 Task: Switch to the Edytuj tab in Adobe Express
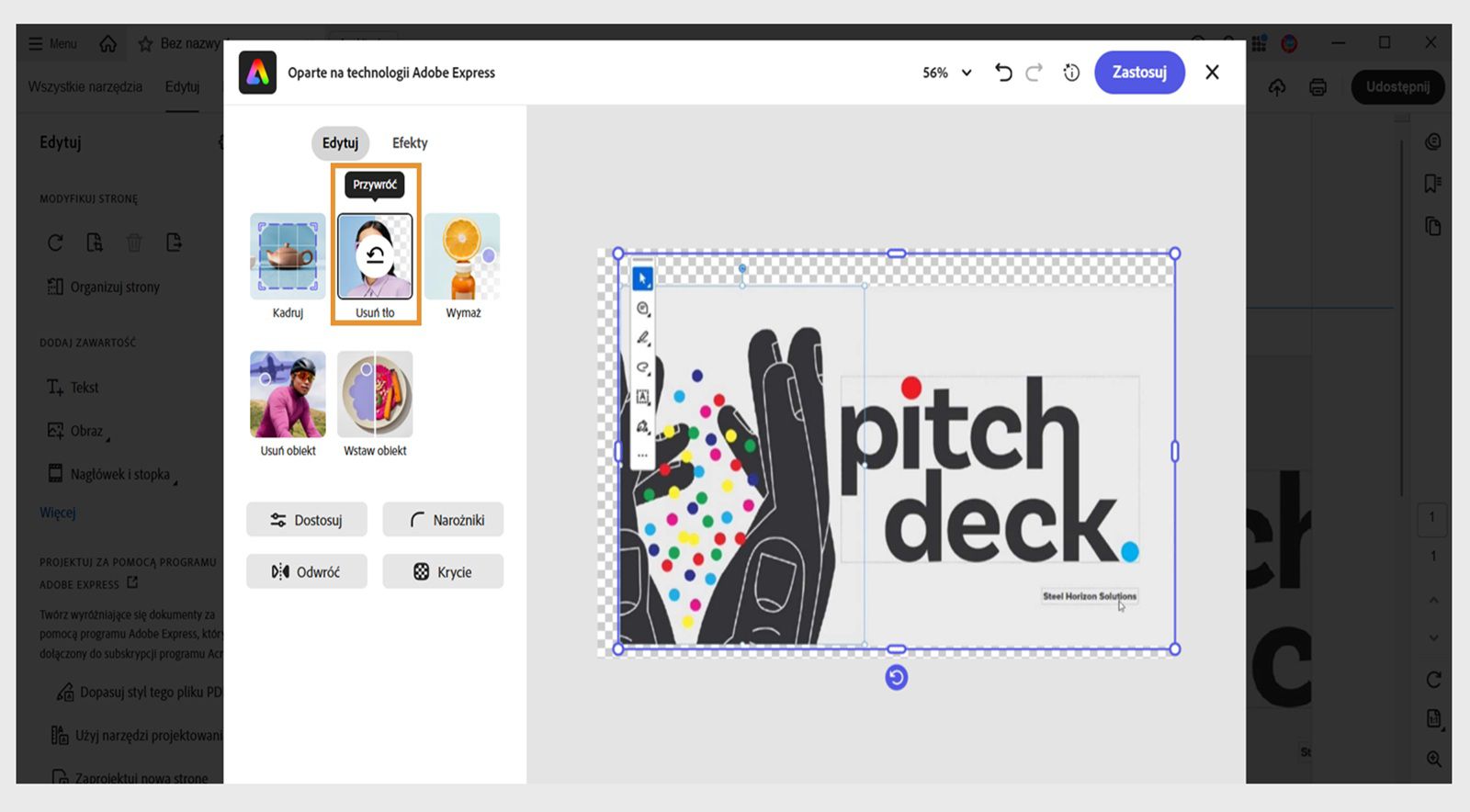[x=340, y=143]
